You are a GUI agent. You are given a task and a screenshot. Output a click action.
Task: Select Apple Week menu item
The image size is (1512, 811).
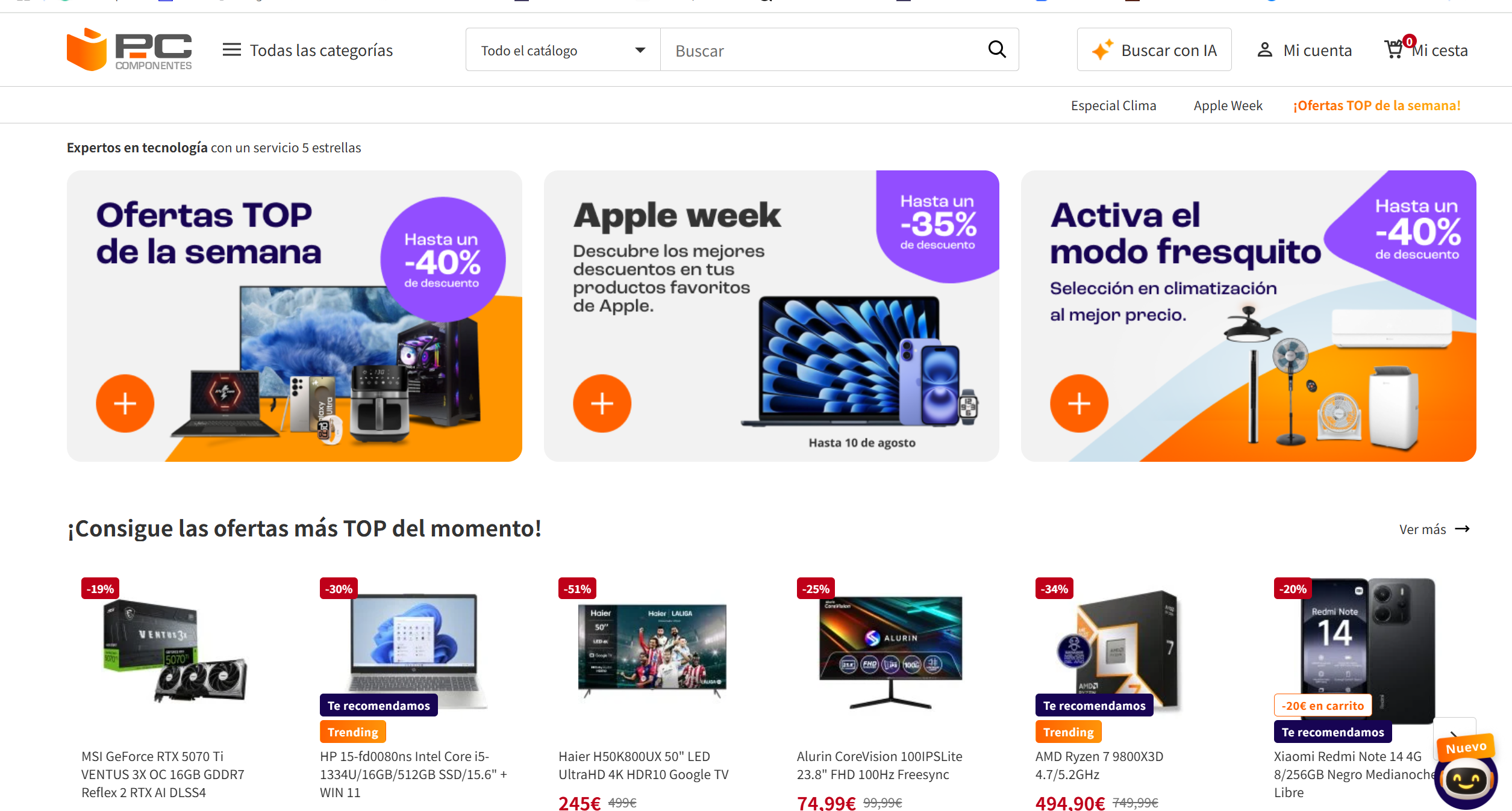point(1228,105)
